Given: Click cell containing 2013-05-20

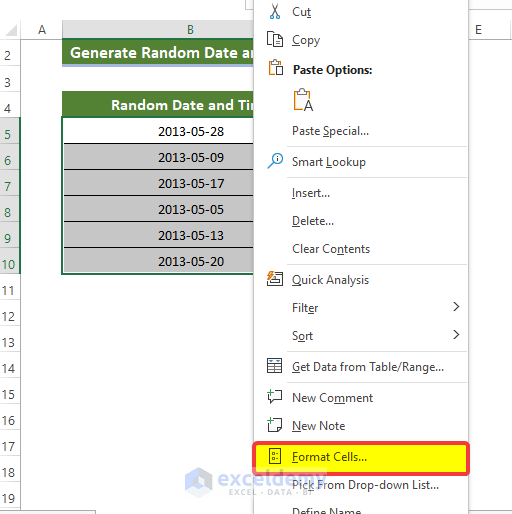Looking at the screenshot, I should [158, 261].
